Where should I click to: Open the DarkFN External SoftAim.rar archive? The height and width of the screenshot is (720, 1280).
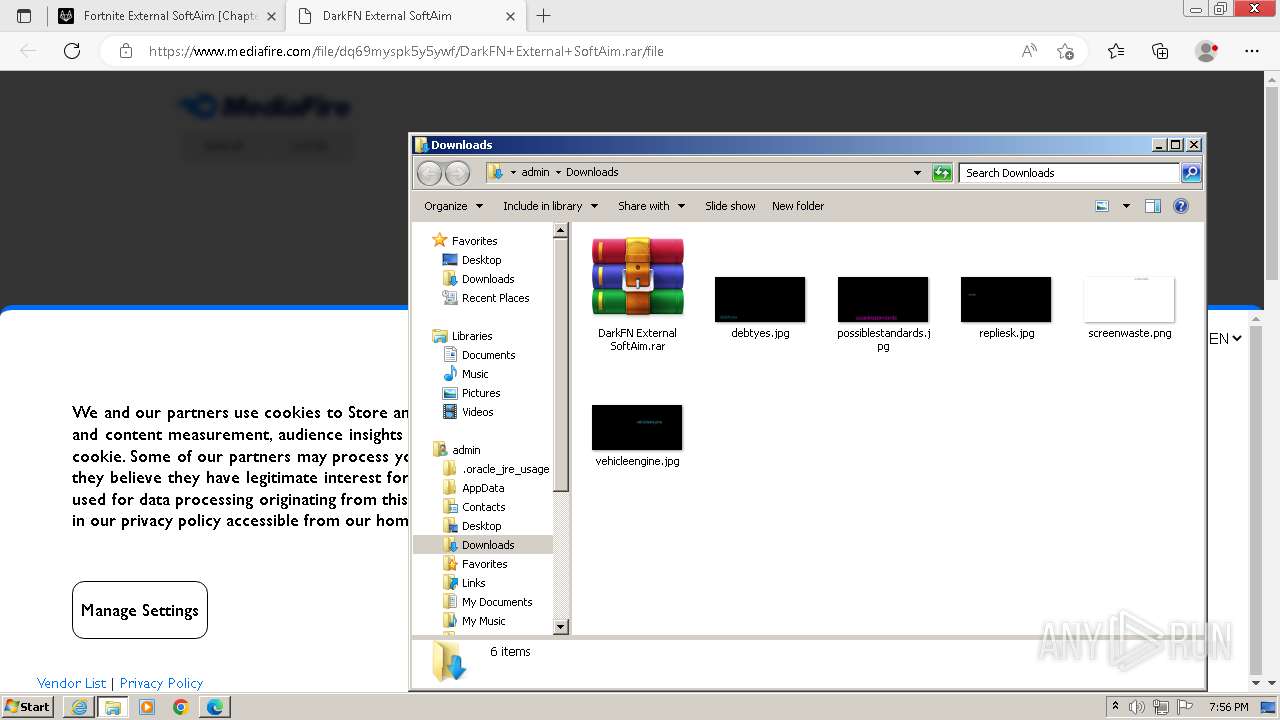point(637,294)
